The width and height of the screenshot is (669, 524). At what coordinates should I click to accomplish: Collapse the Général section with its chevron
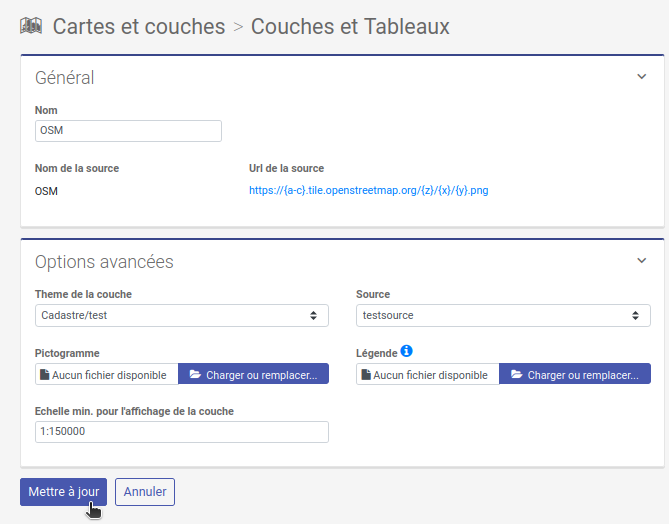point(642,76)
